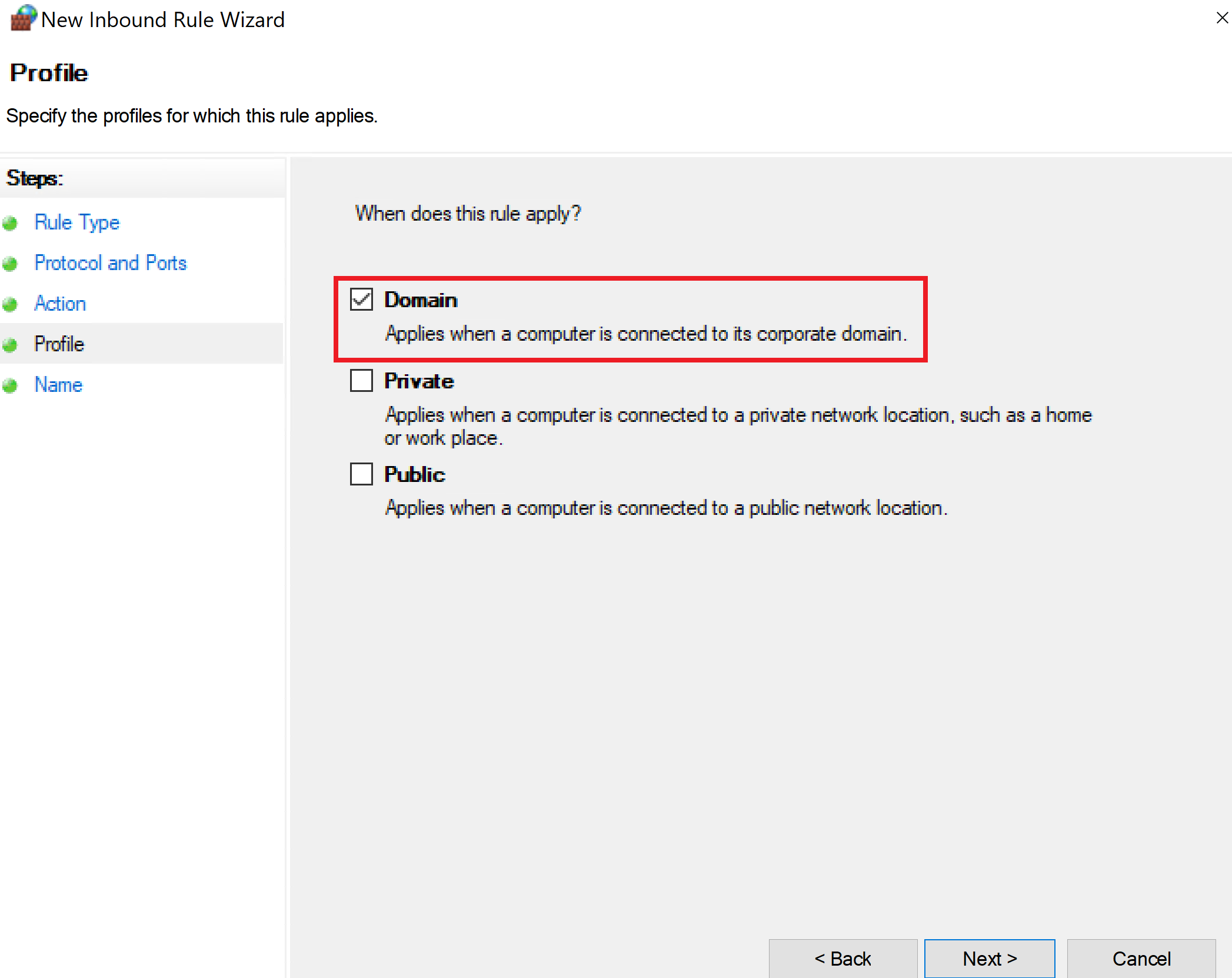
Task: Jump to the Action step
Action: click(60, 304)
